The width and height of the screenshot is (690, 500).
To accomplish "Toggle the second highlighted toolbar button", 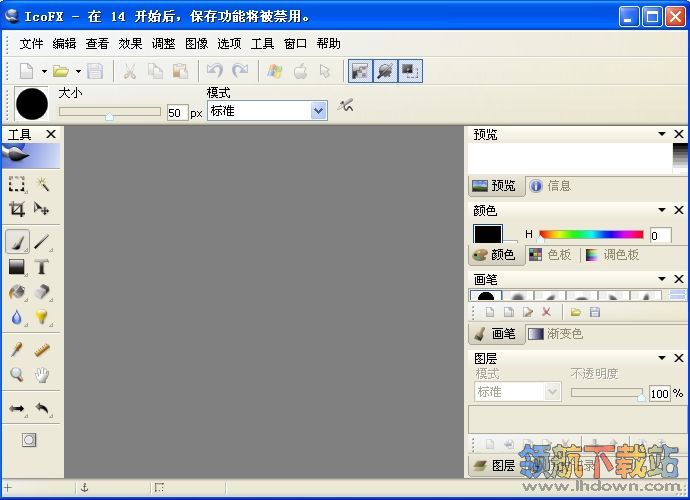I will coord(385,71).
